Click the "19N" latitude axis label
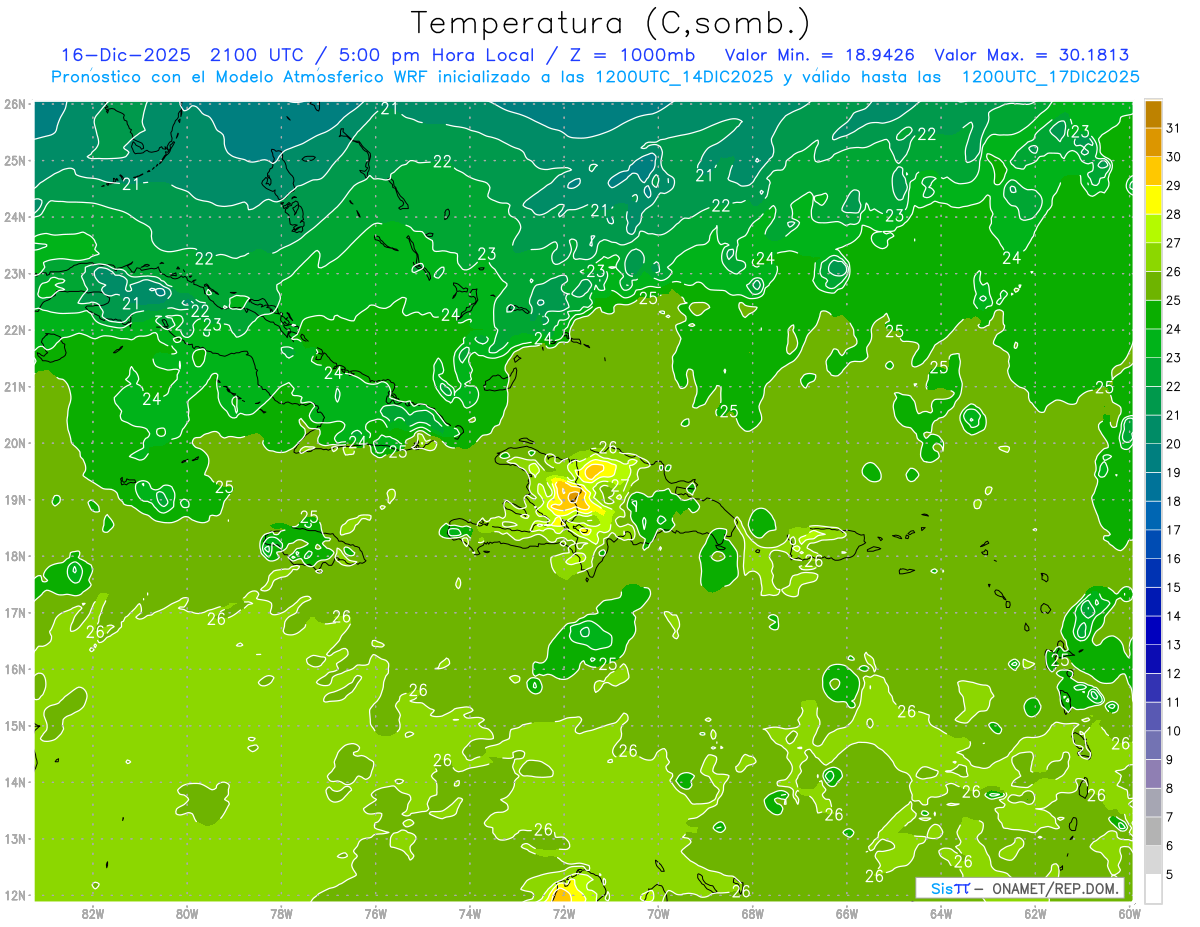 [15, 500]
